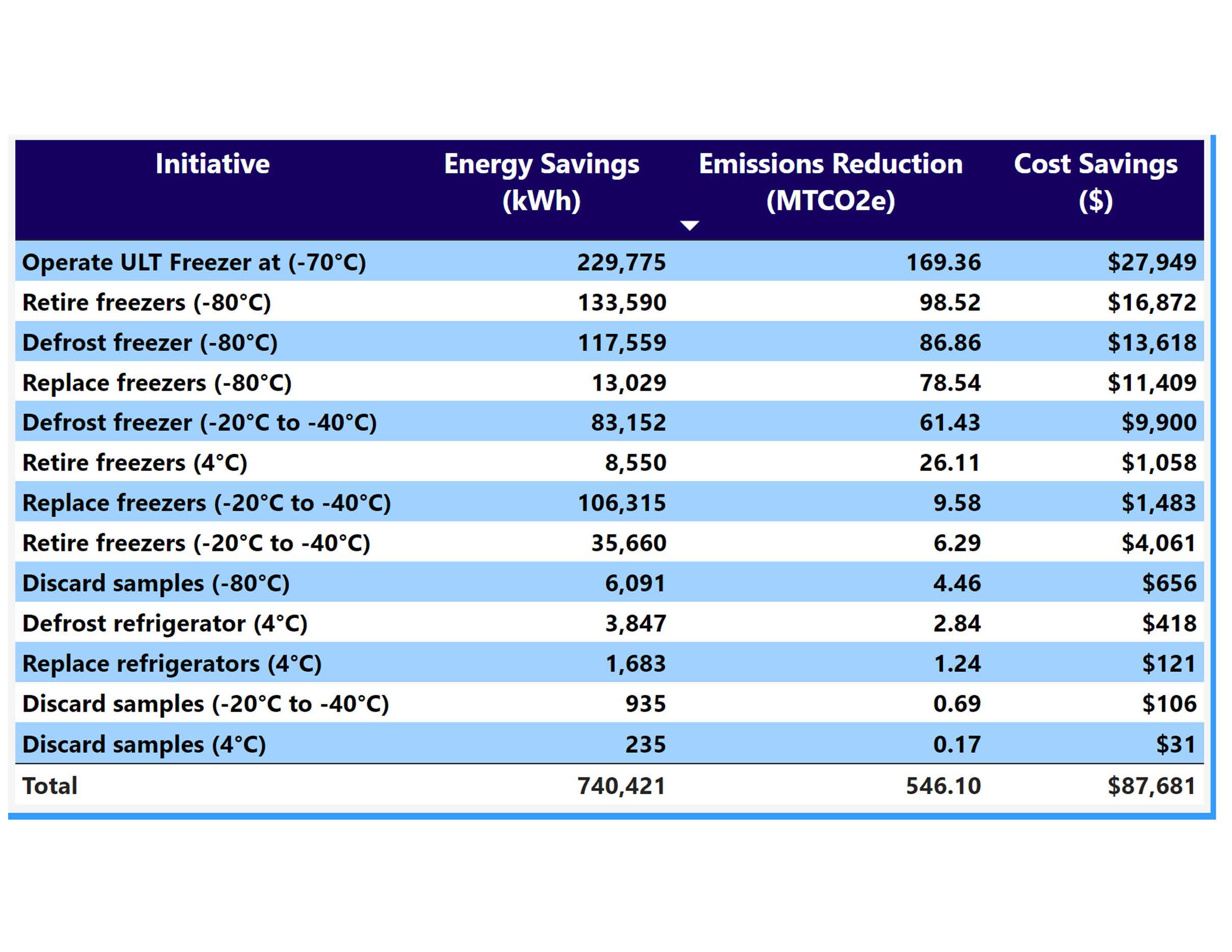This screenshot has width=1232, height=952.
Task: Click cost savings value $4,061
Action: coord(1159,543)
